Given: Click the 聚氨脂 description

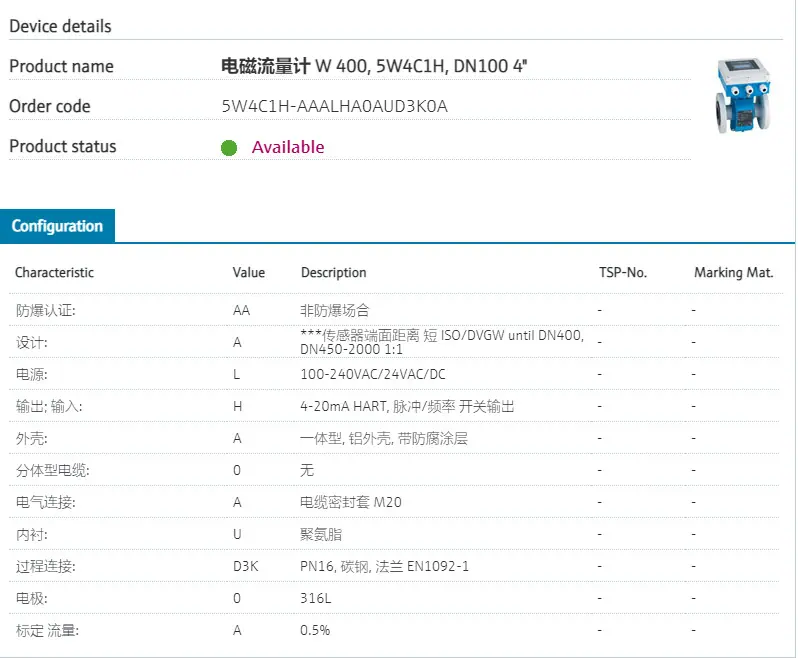Looking at the screenshot, I should (x=321, y=535).
